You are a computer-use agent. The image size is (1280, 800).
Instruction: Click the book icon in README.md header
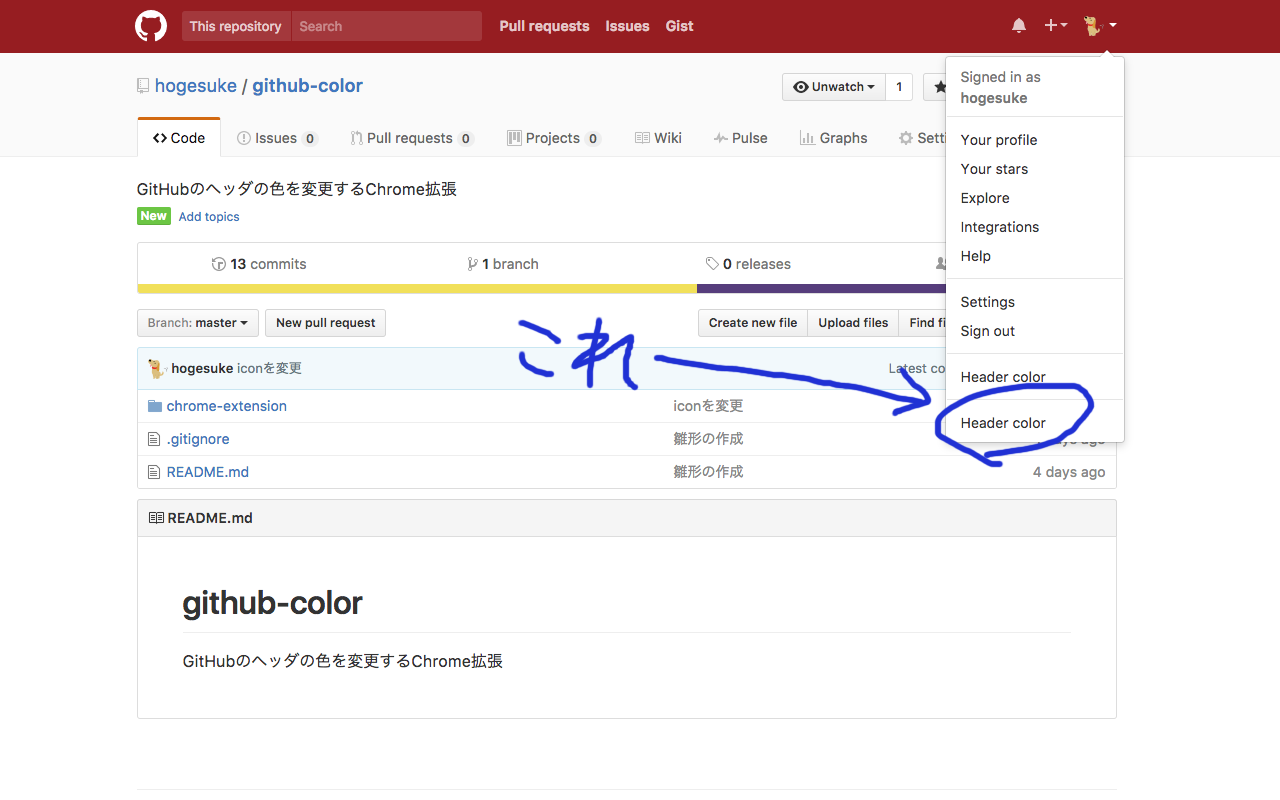coord(156,518)
